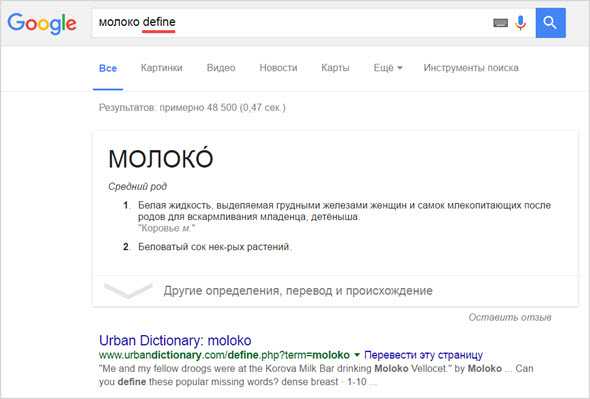This screenshot has width=590, height=399.
Task: Open the 'Urban Dictionary: moloko' result
Action: pyautogui.click(x=175, y=340)
